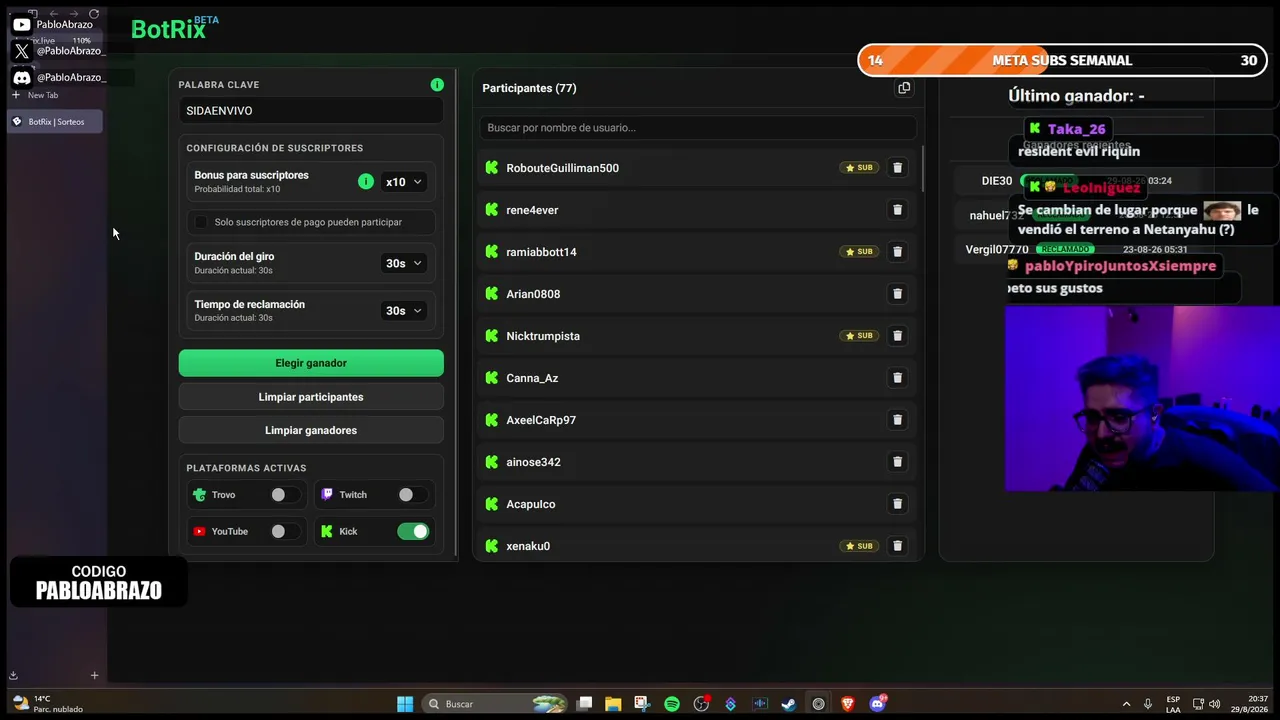Delete participant ramiabbott14
The width and height of the screenshot is (1280, 720).
pos(897,252)
